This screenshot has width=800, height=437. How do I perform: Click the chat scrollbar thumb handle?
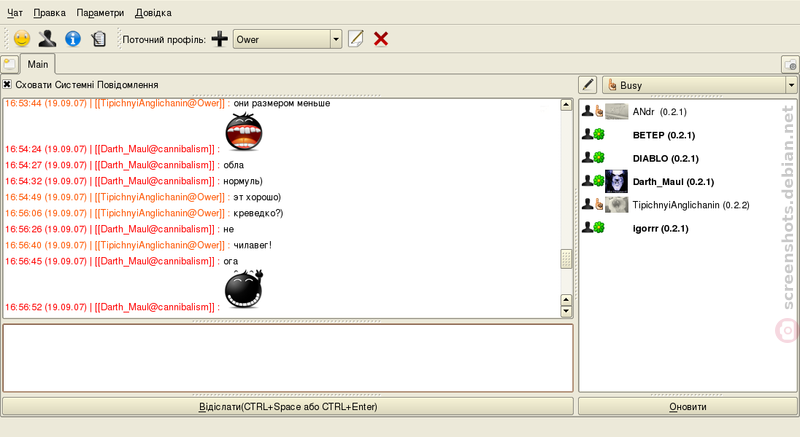coord(566,259)
